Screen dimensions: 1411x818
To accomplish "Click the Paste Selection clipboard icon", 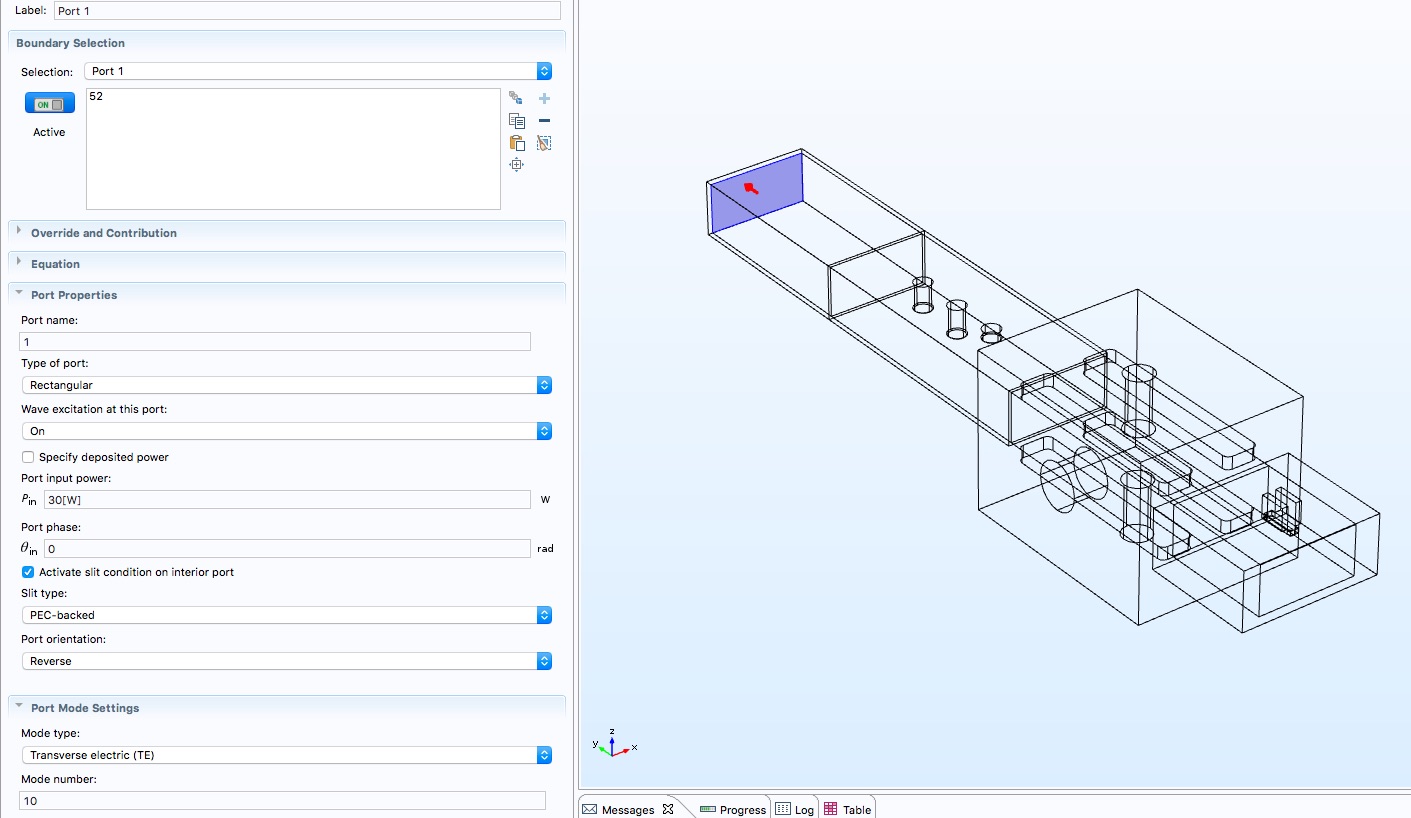I will point(516,143).
